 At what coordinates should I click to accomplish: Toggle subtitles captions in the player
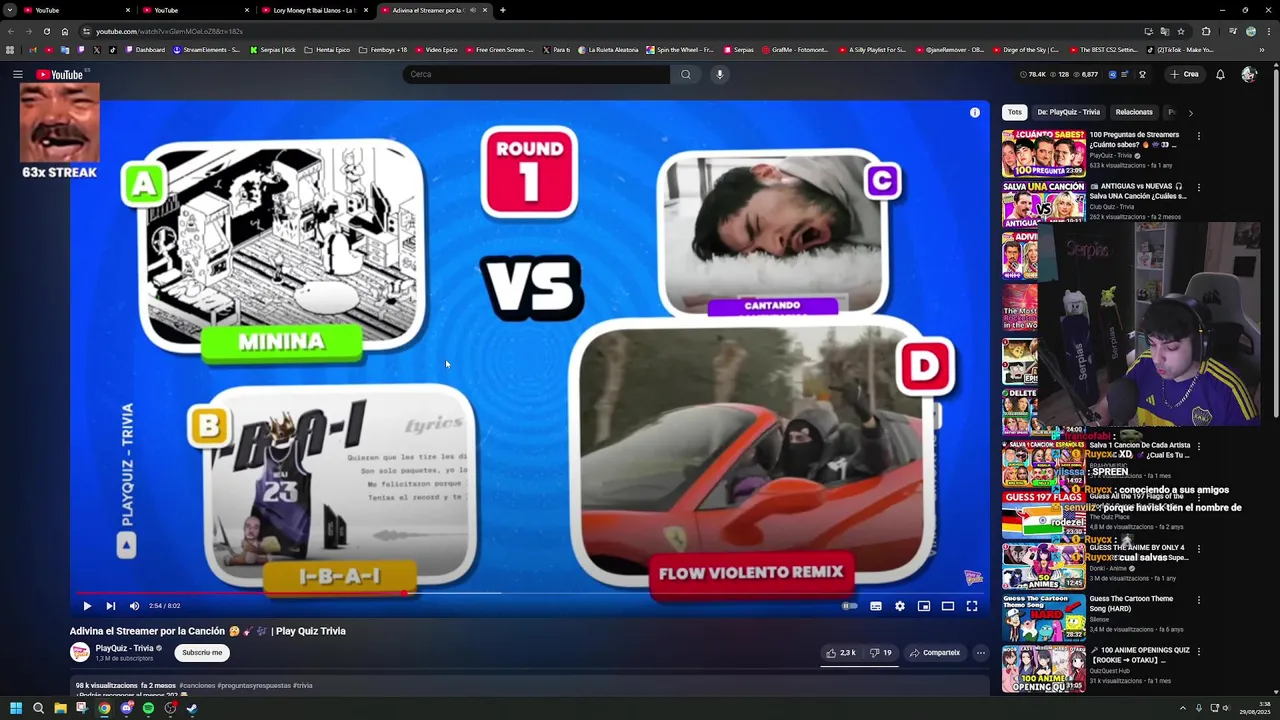(x=876, y=606)
